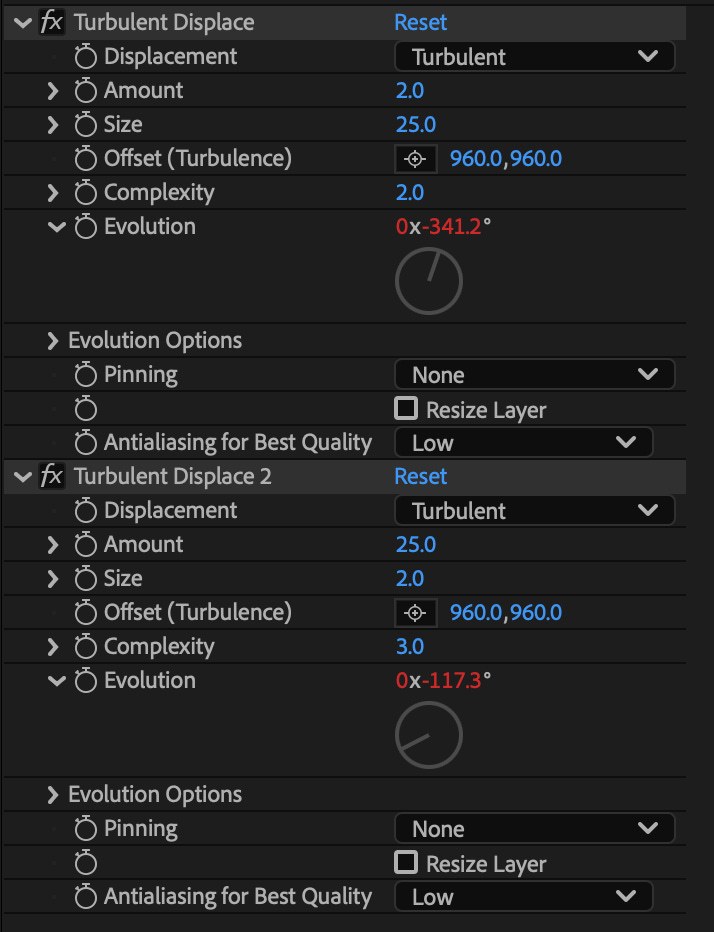This screenshot has height=932, width=714.
Task: Open Pinning dropdown in Turbulent Displace
Action: pyautogui.click(x=534, y=374)
